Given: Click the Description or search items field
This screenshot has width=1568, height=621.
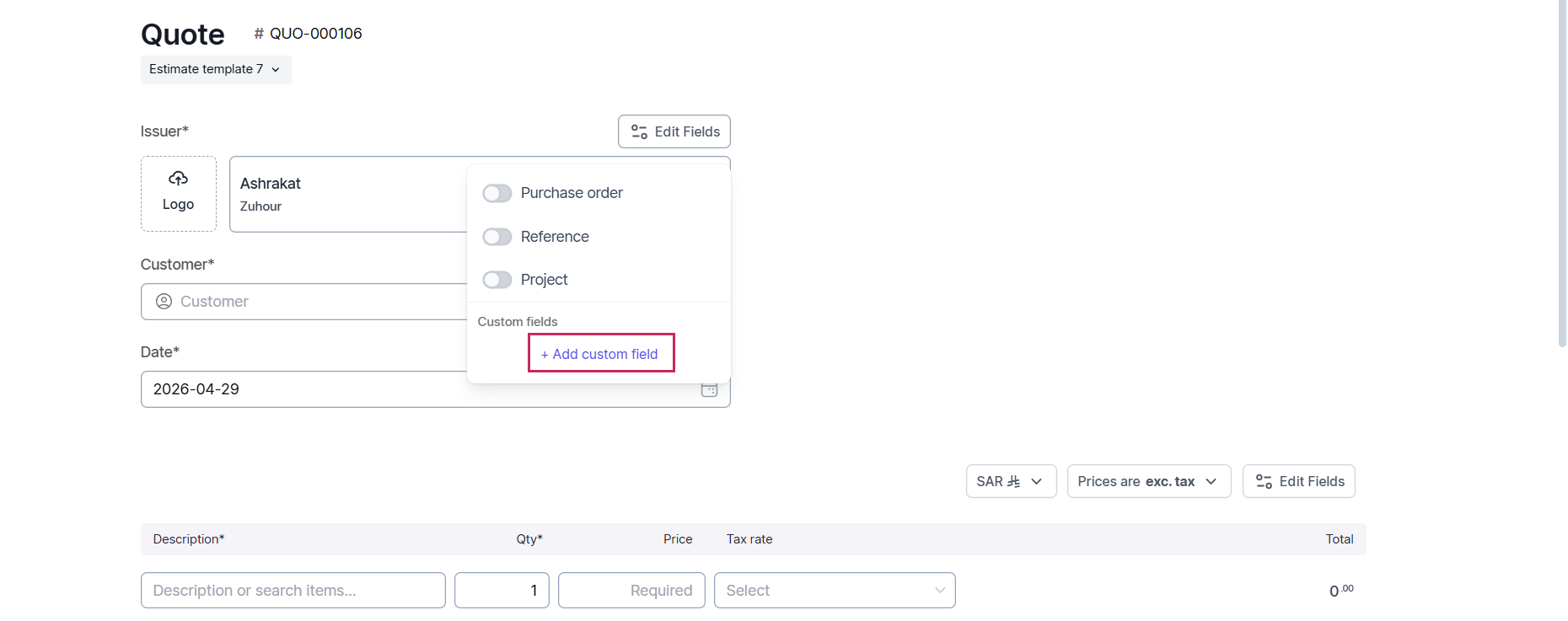Looking at the screenshot, I should click(293, 591).
